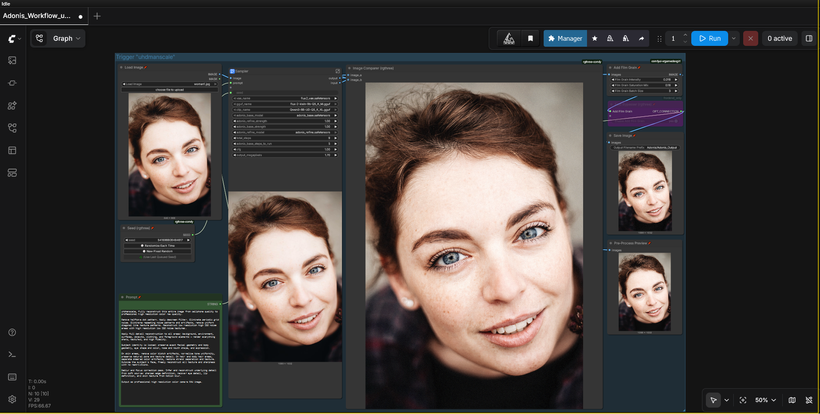820x414 pixels.
Task: Open the workflows sidebar icon
Action: [12, 128]
